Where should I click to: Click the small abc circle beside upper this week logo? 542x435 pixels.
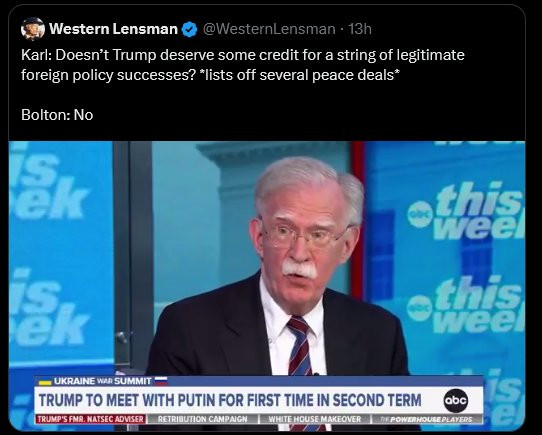pos(419,215)
